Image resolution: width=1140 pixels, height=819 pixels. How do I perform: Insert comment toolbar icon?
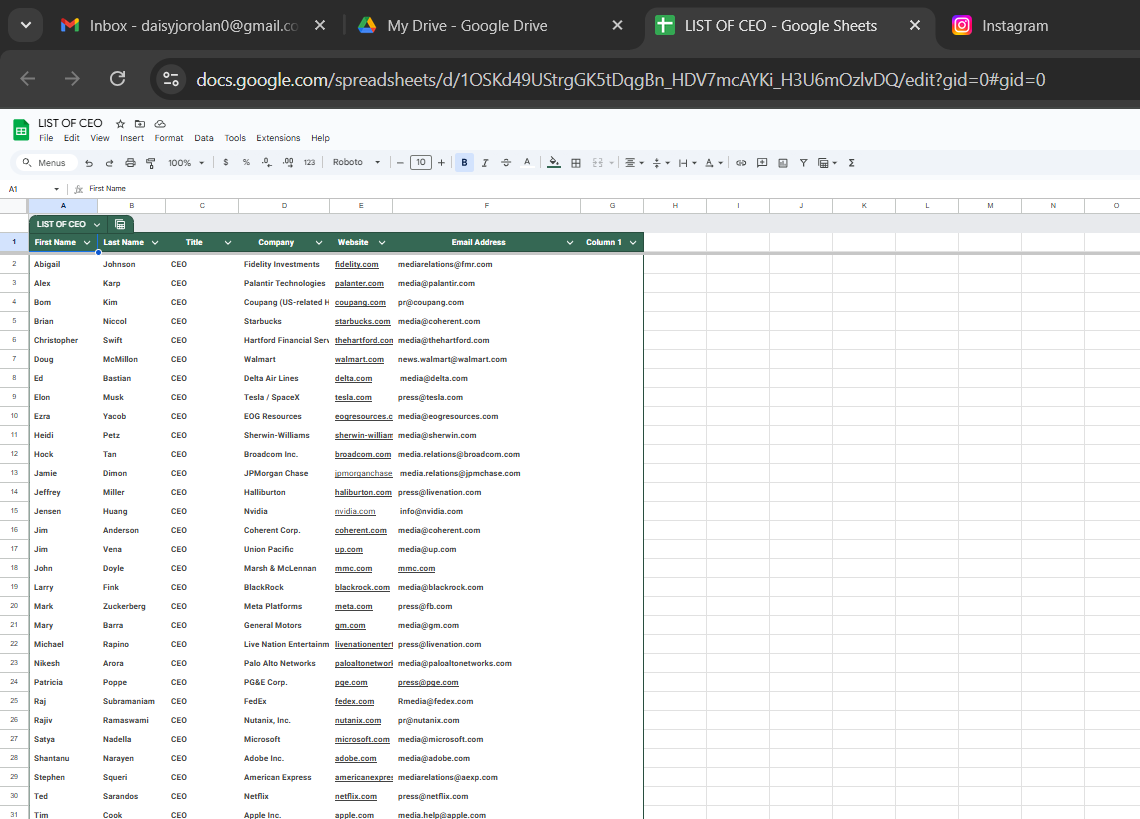(x=762, y=163)
